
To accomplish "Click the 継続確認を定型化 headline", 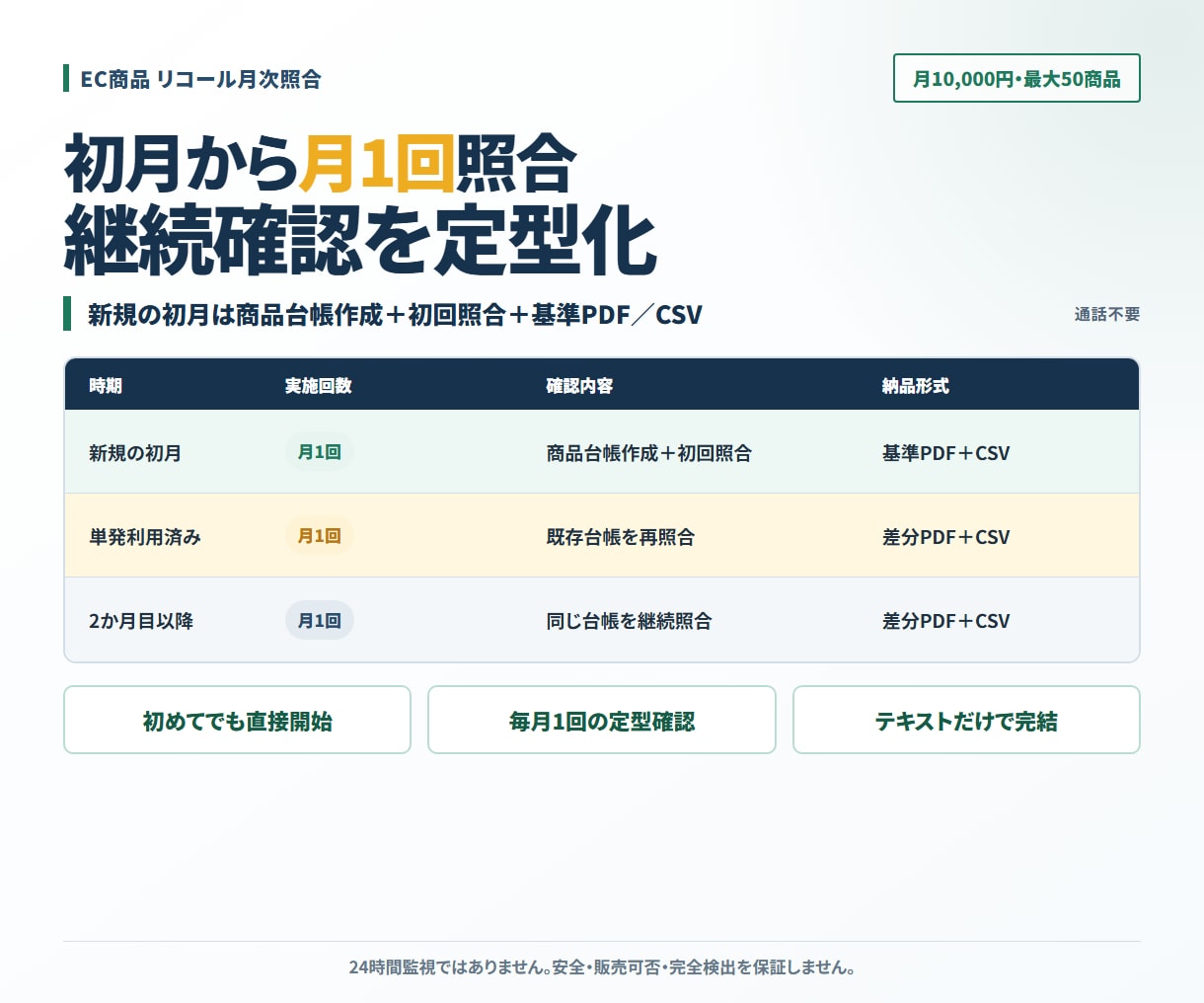I will pos(361,239).
